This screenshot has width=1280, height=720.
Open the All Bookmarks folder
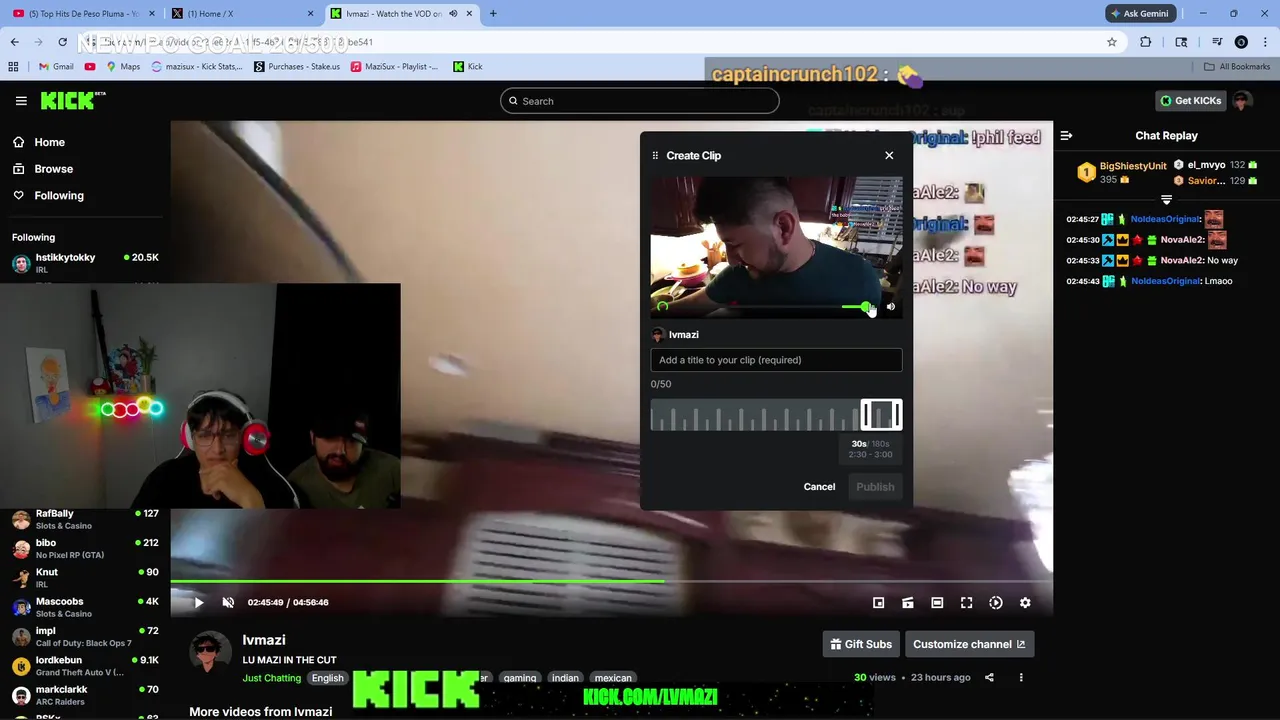tap(1237, 67)
